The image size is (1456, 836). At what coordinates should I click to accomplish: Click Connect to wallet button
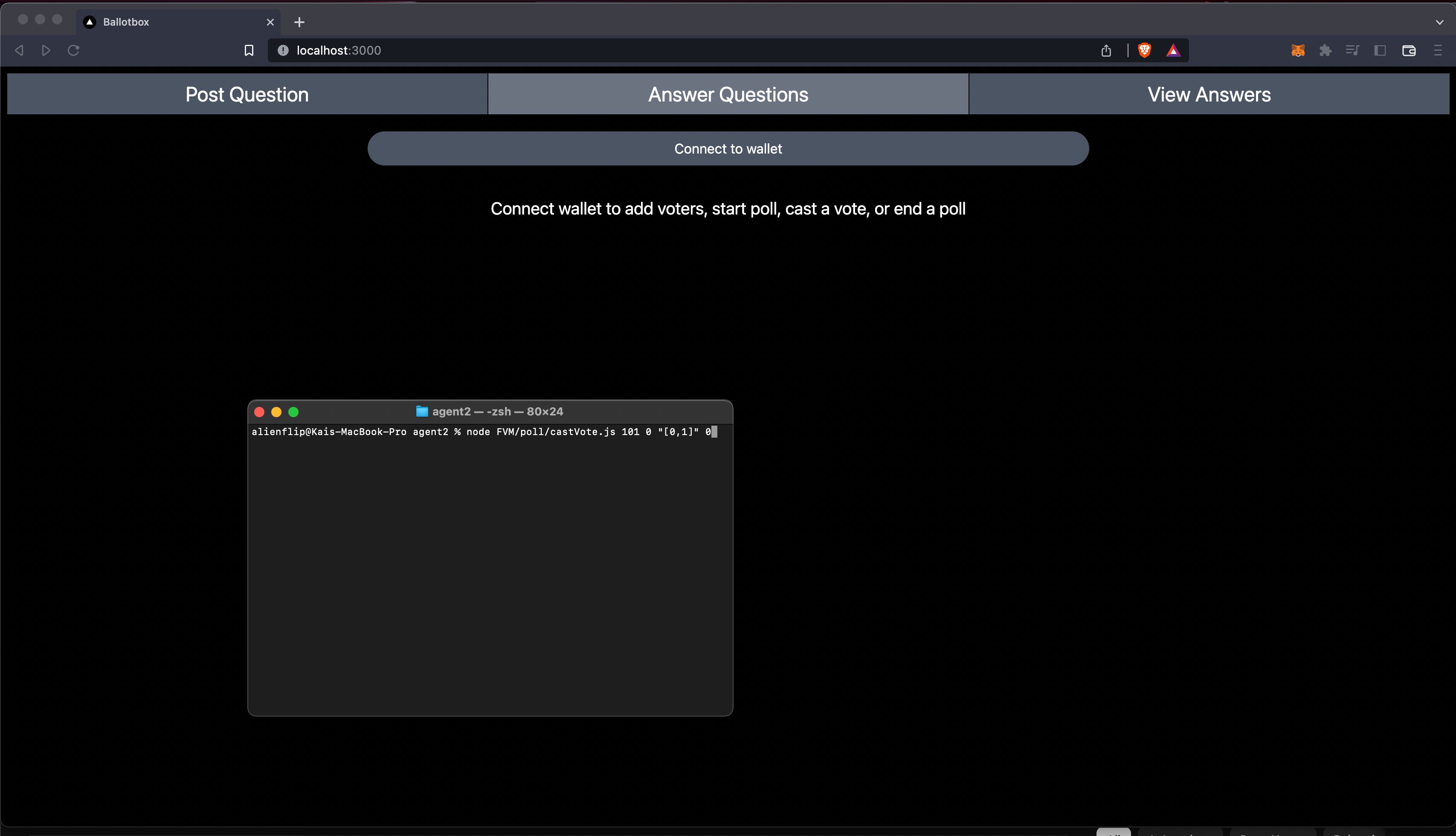tap(728, 149)
